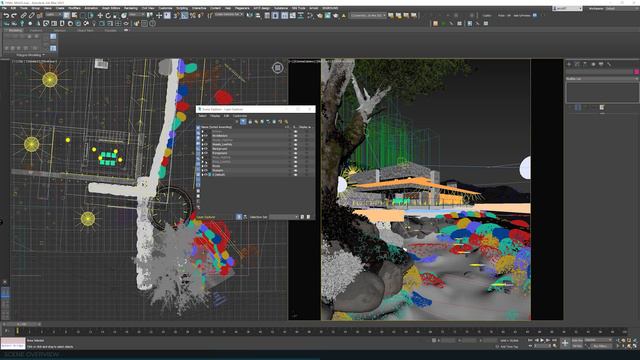Viewport: 640px width, 360px height.
Task: Open the Display menu in Scene Explorer
Action: (x=215, y=116)
